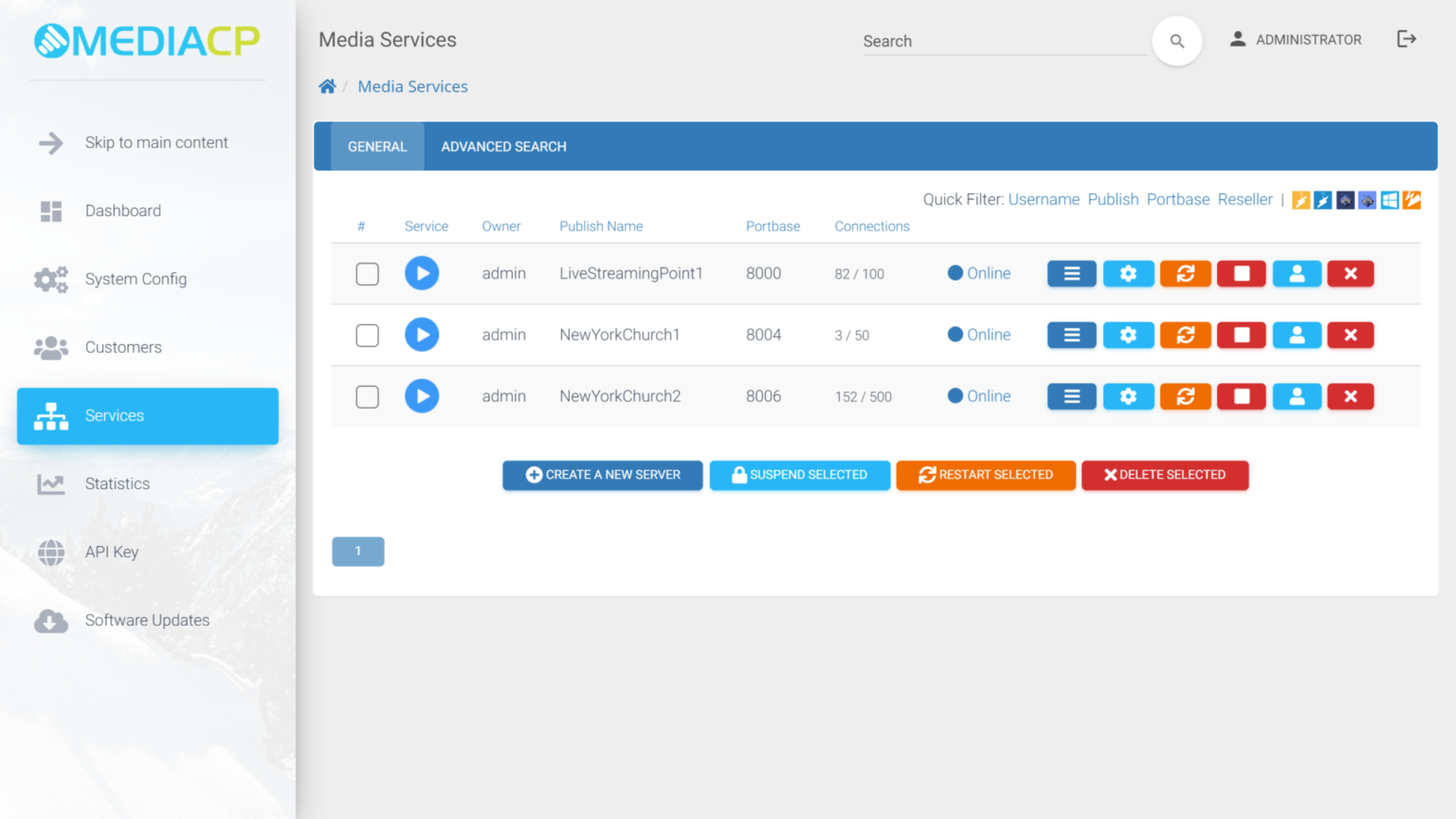This screenshot has height=819, width=1456.
Task: Open the Publish quick filter link
Action: (x=1113, y=199)
